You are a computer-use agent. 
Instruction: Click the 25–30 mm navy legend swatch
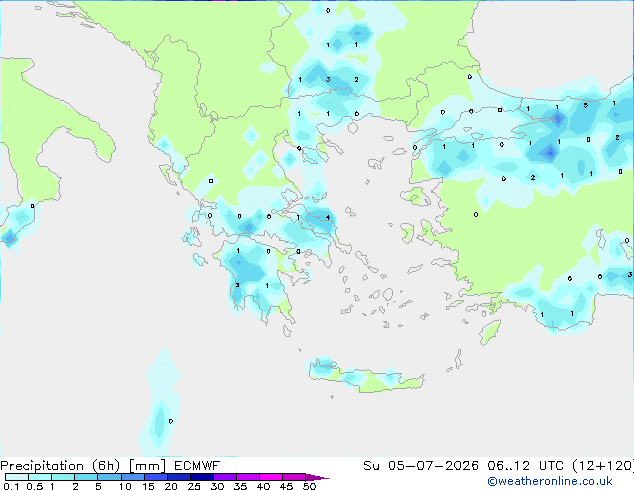[x=202, y=477]
